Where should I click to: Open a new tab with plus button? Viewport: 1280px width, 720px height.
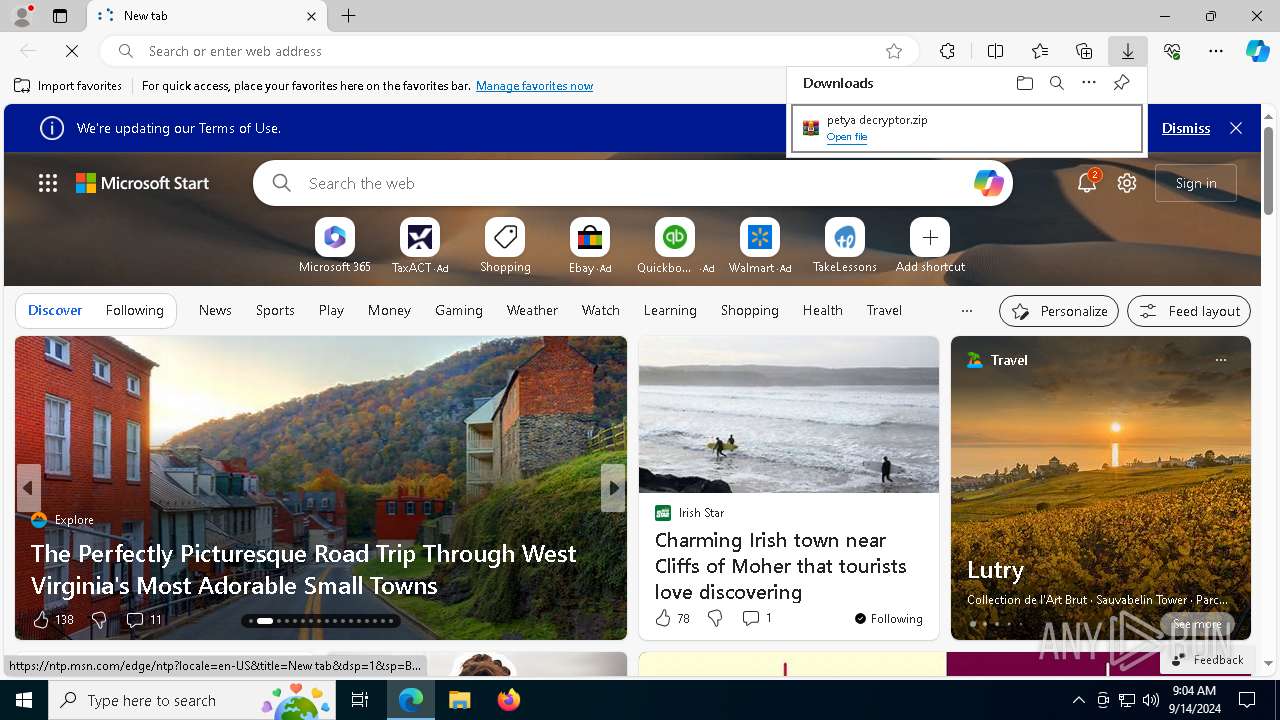[348, 16]
